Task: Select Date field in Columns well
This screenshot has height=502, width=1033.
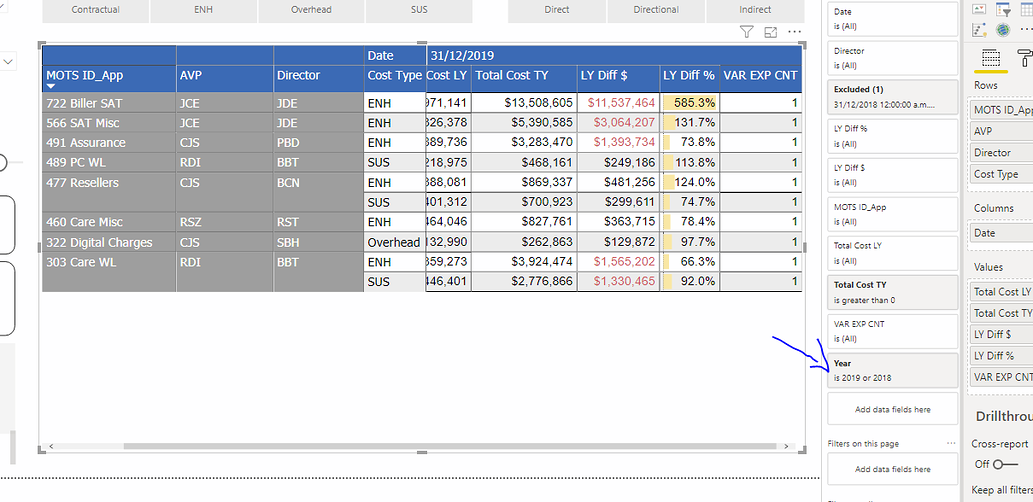Action: 1001,233
